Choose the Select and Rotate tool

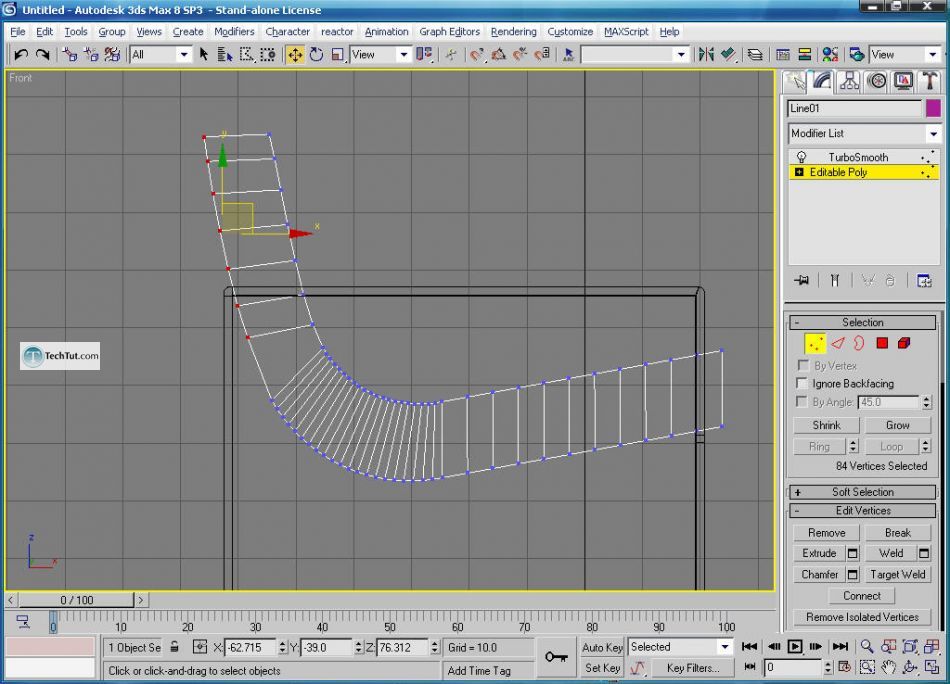[x=316, y=55]
